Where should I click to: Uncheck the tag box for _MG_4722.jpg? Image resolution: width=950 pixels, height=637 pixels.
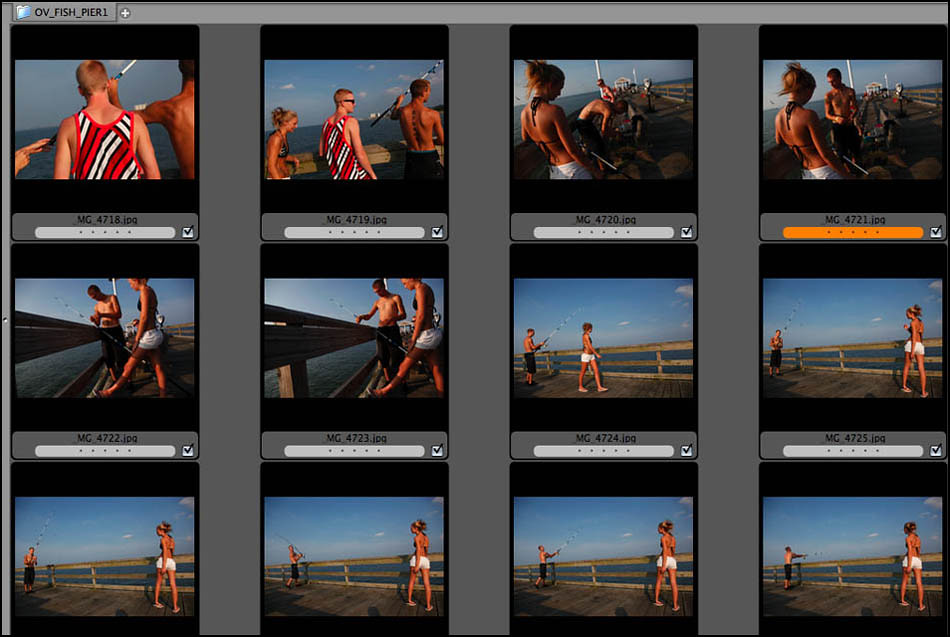(188, 450)
